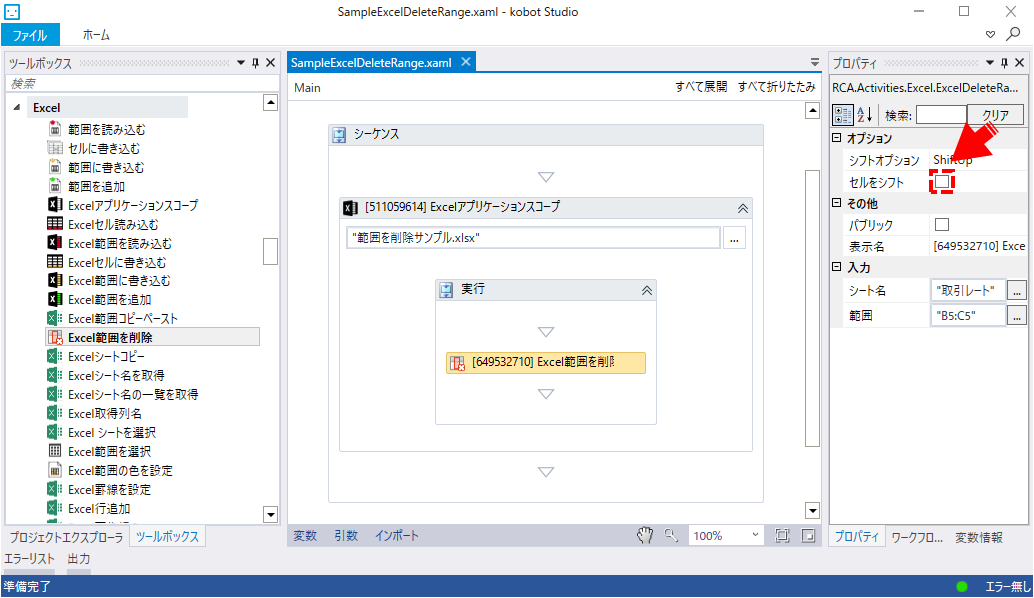Click the 範囲 value field "B5:C5"
The height and width of the screenshot is (598, 1034).
click(x=968, y=315)
